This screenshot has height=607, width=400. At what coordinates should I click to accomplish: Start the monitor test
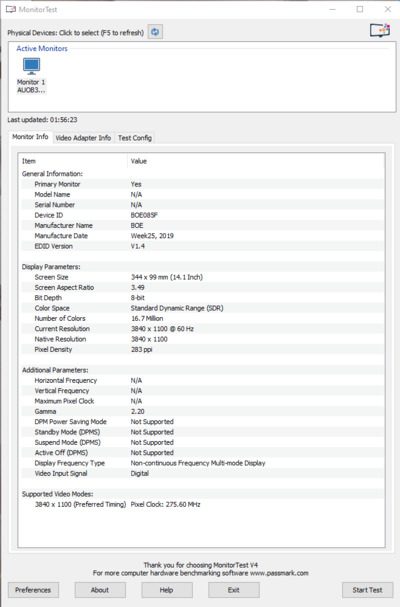tap(367, 590)
